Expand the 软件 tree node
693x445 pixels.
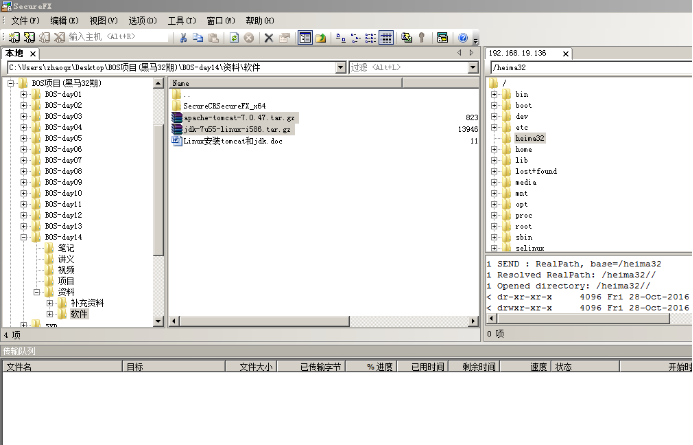(x=50, y=314)
